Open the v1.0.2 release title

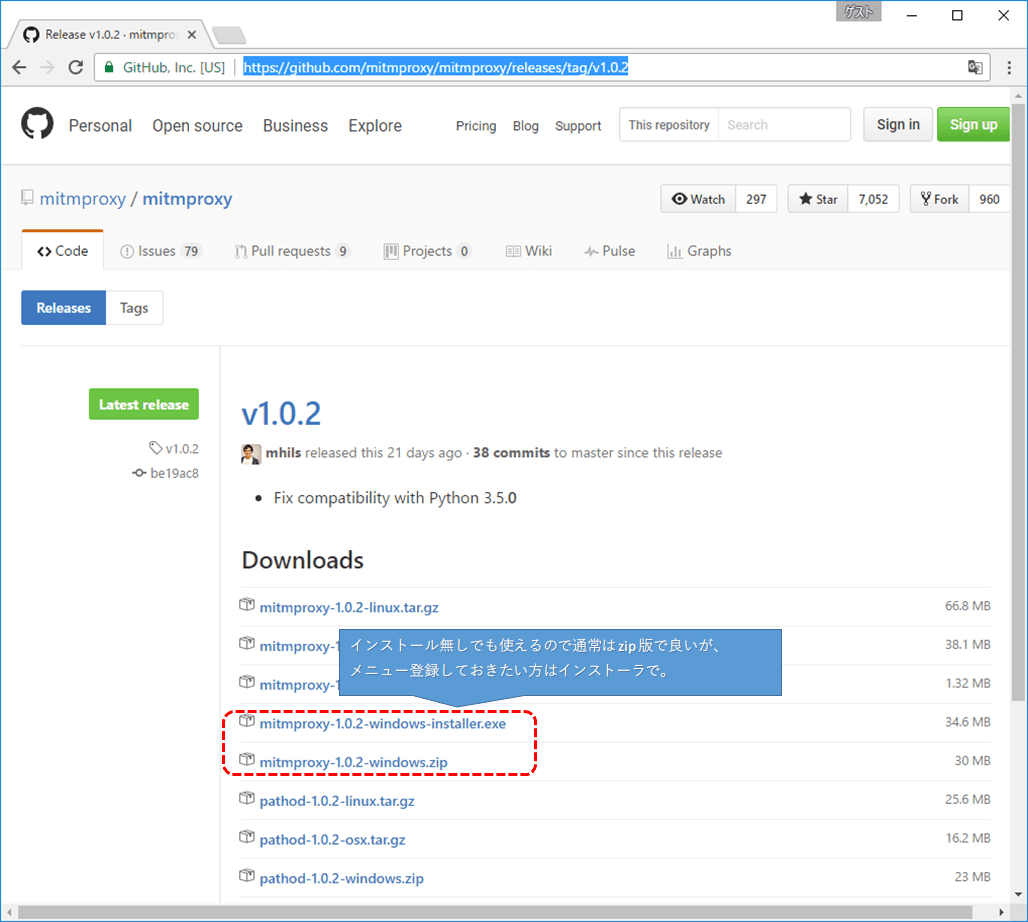point(281,414)
